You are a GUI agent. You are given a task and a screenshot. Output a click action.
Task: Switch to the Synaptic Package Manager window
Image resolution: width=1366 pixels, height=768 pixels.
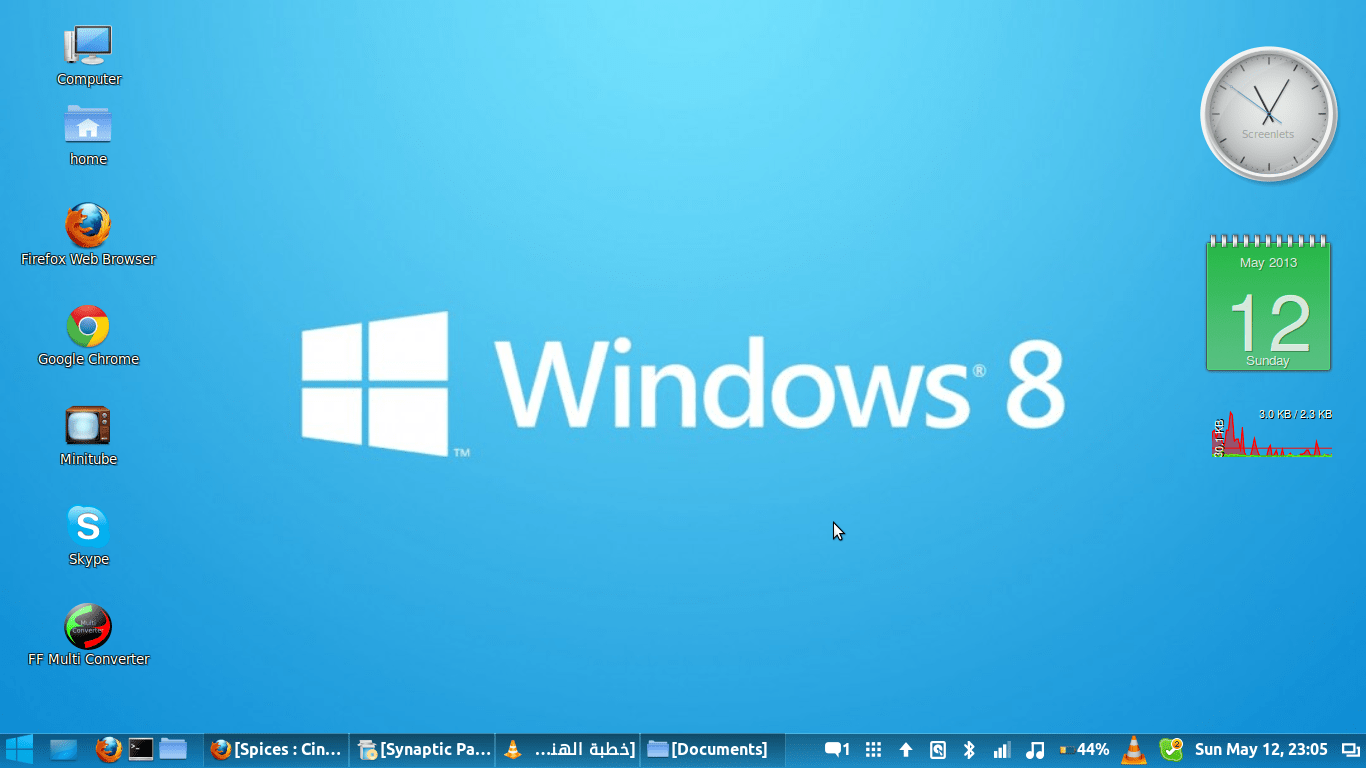[x=424, y=749]
